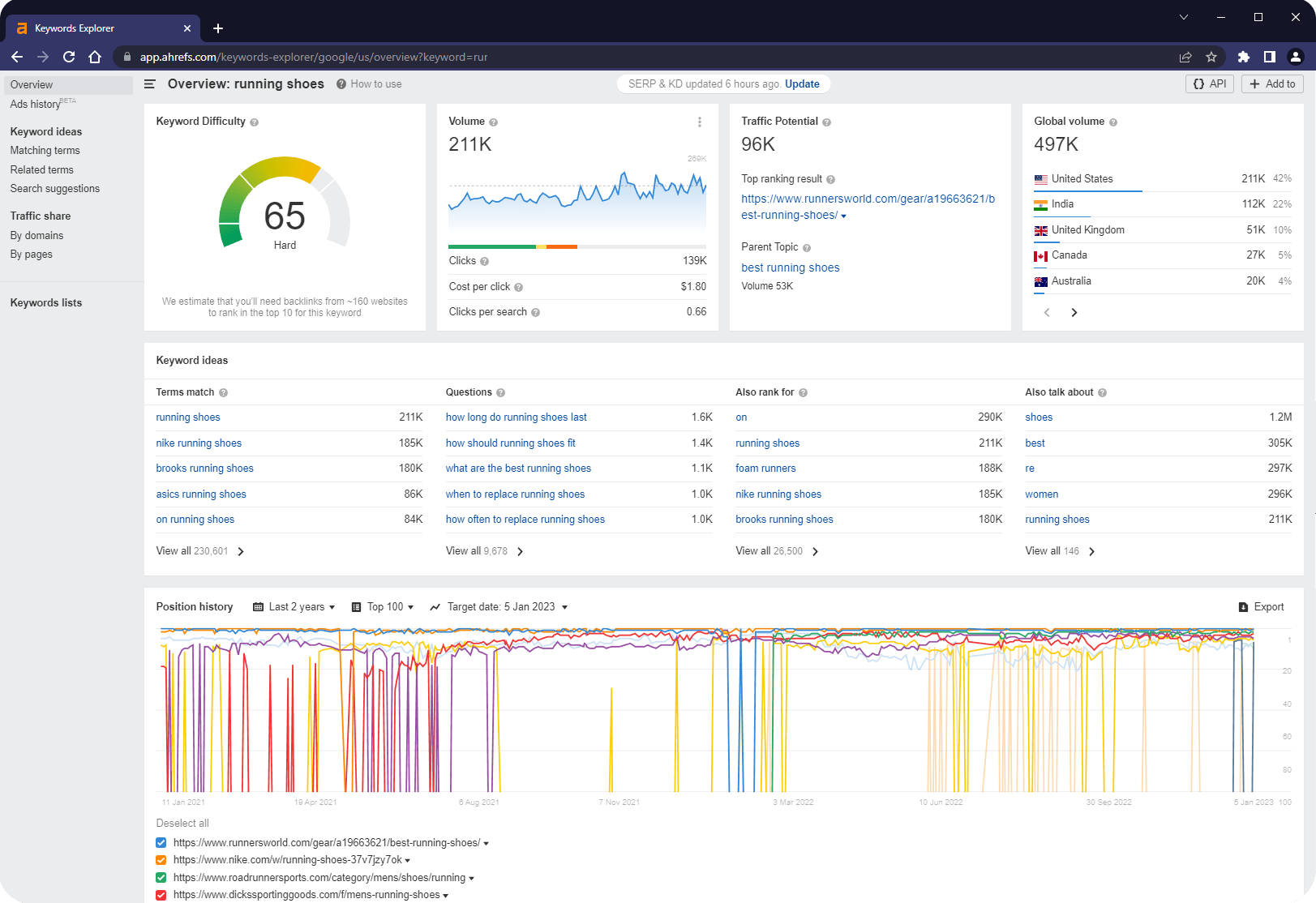
Task: Open browser home page
Action: pos(95,57)
